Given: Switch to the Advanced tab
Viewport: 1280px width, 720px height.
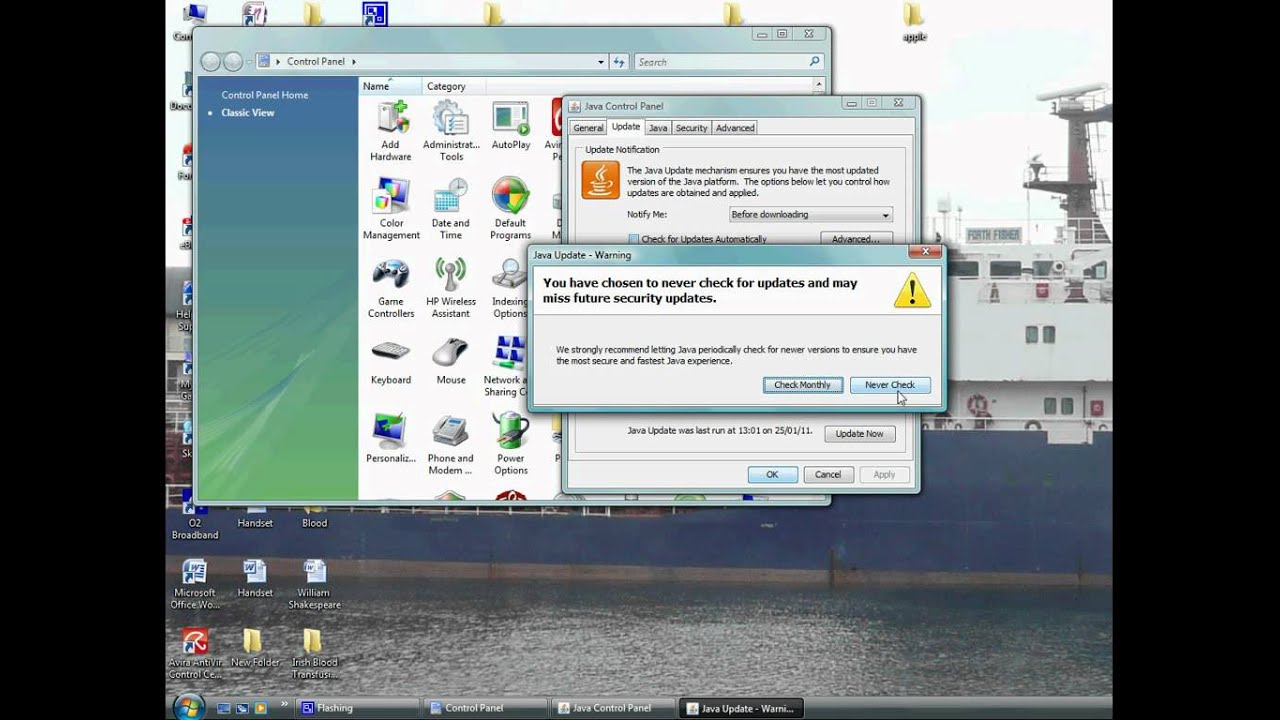Looking at the screenshot, I should (735, 128).
